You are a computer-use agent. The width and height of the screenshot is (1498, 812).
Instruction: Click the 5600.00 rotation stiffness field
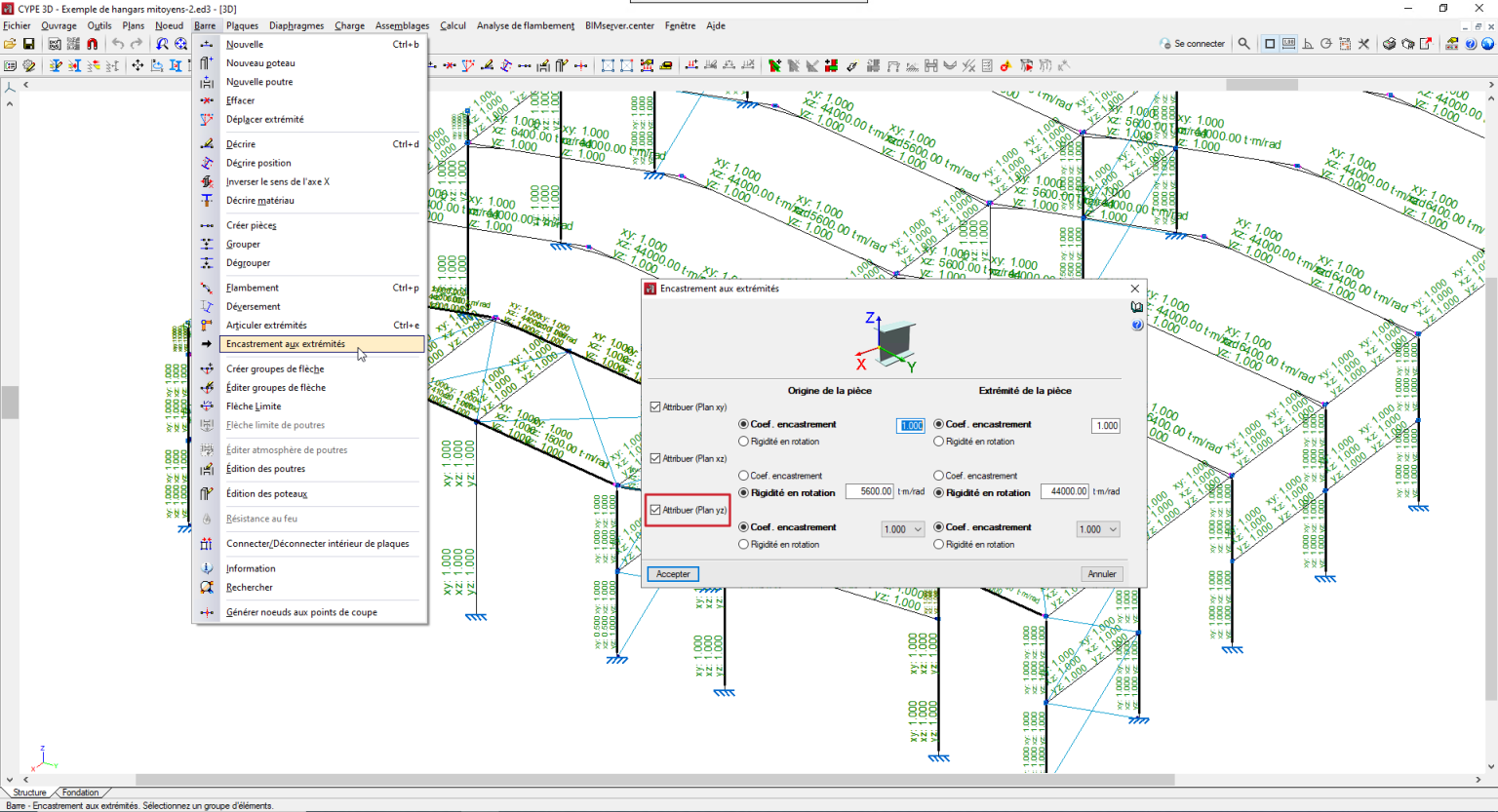coord(869,491)
